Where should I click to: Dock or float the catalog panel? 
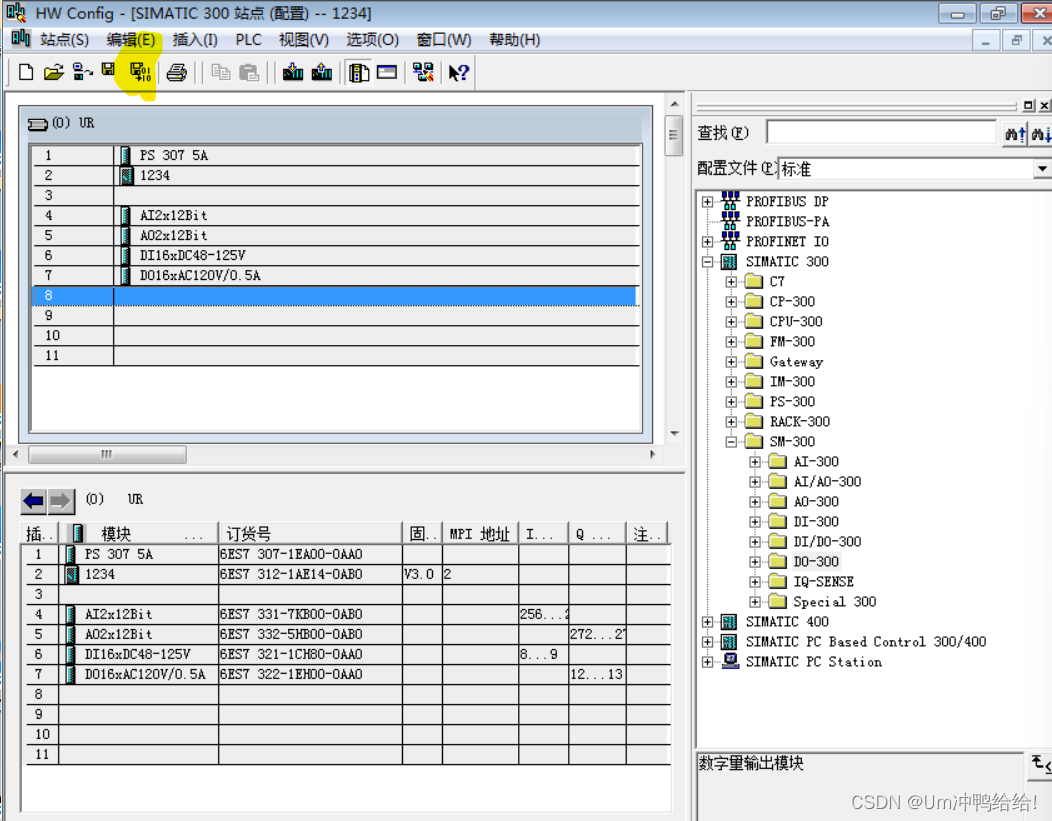(x=1029, y=105)
